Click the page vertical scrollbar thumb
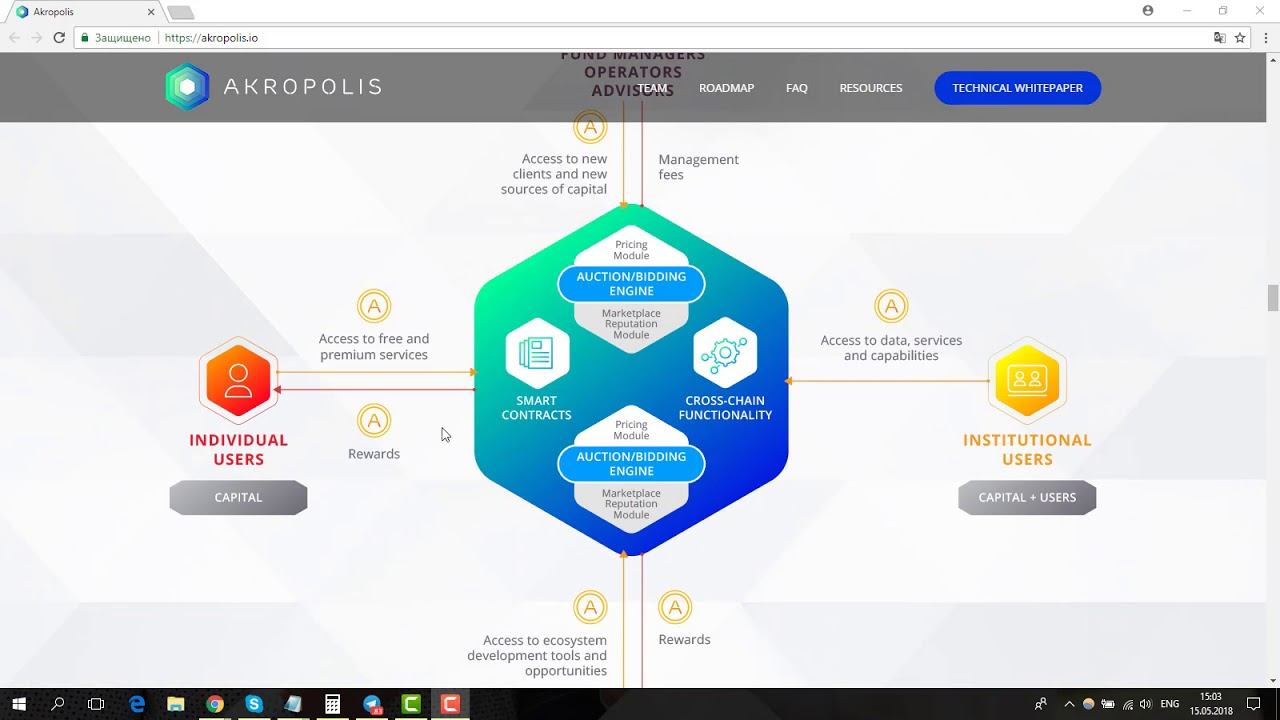The height and width of the screenshot is (720, 1280). click(x=1273, y=299)
